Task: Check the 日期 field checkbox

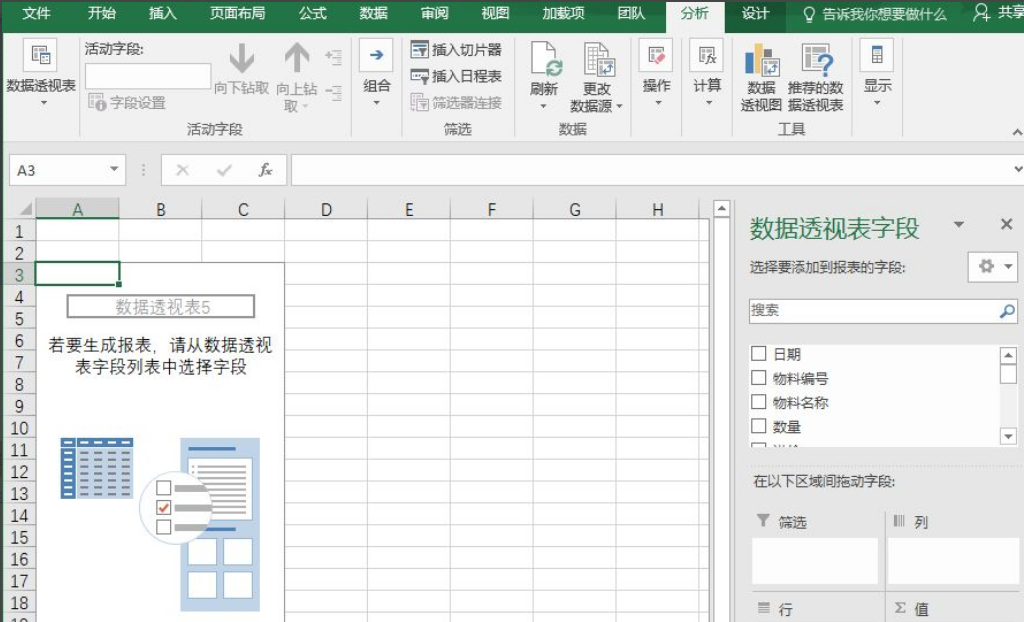Action: coord(758,353)
